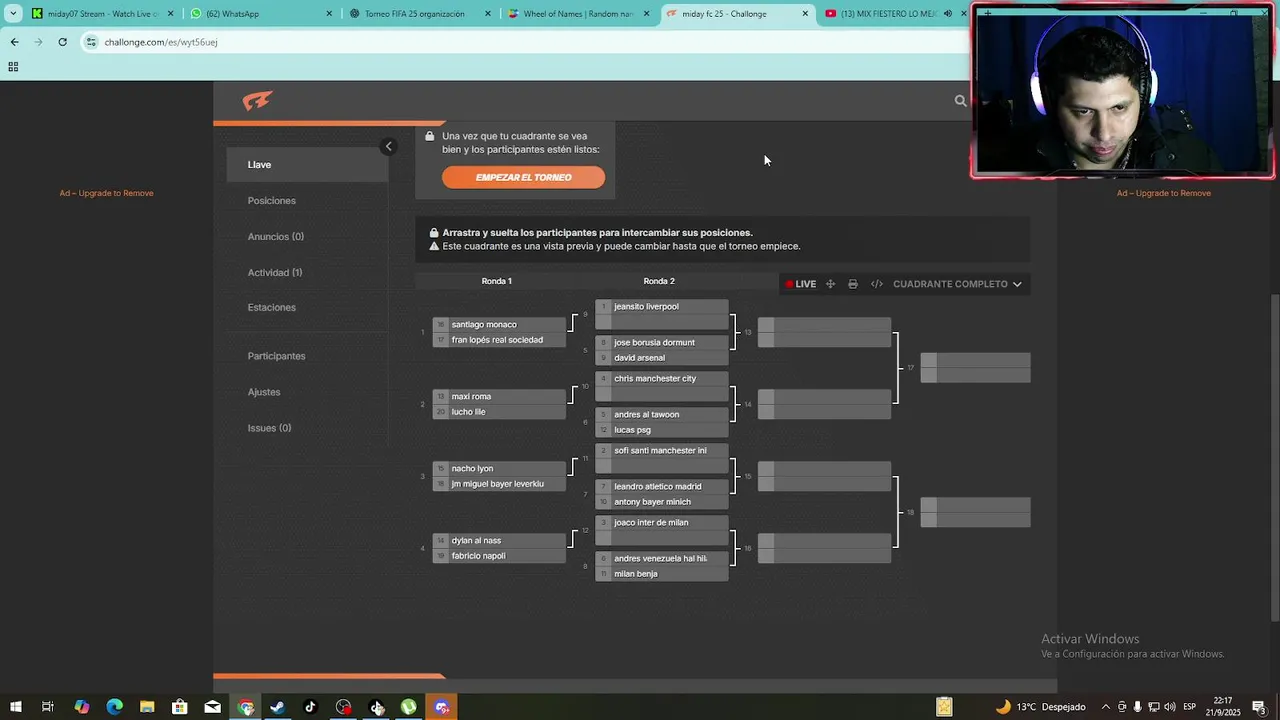The height and width of the screenshot is (720, 1280).
Task: Select participant maxi roma
Action: point(499,397)
